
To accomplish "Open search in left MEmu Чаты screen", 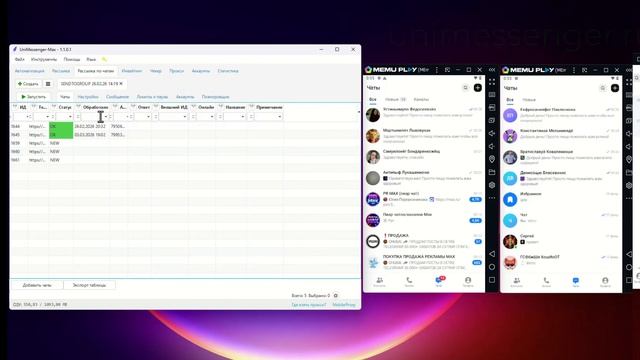I will coord(465,88).
